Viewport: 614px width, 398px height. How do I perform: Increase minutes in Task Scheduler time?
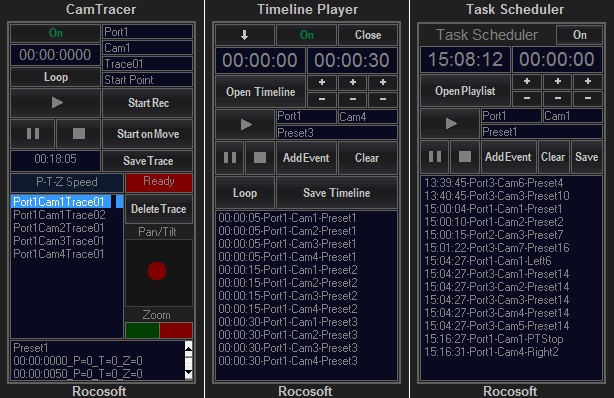click(x=558, y=81)
